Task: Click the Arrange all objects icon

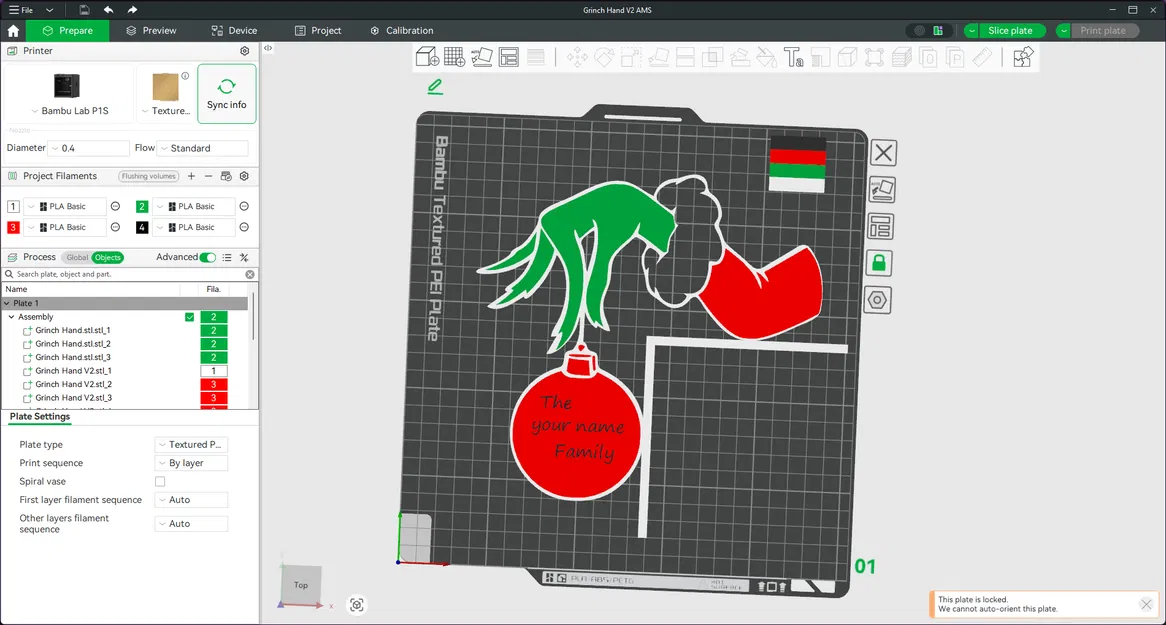Action: click(x=509, y=57)
